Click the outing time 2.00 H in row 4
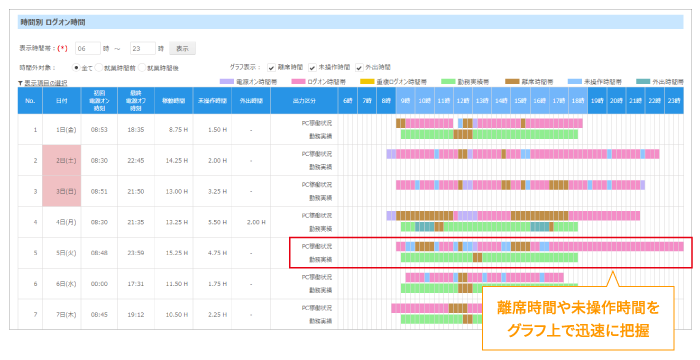The width and height of the screenshot is (700, 360). coord(256,222)
